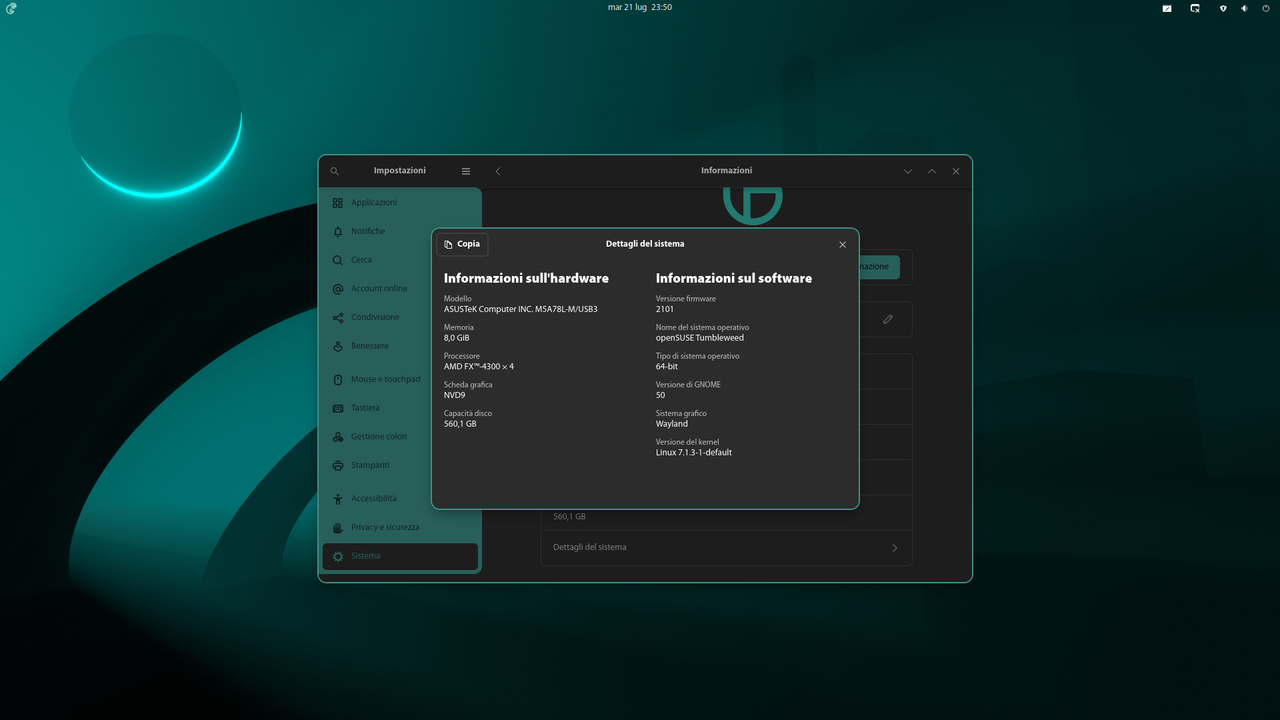Click the pencil edit icon behind the dialog
Image resolution: width=1280 pixels, height=720 pixels.
click(888, 320)
